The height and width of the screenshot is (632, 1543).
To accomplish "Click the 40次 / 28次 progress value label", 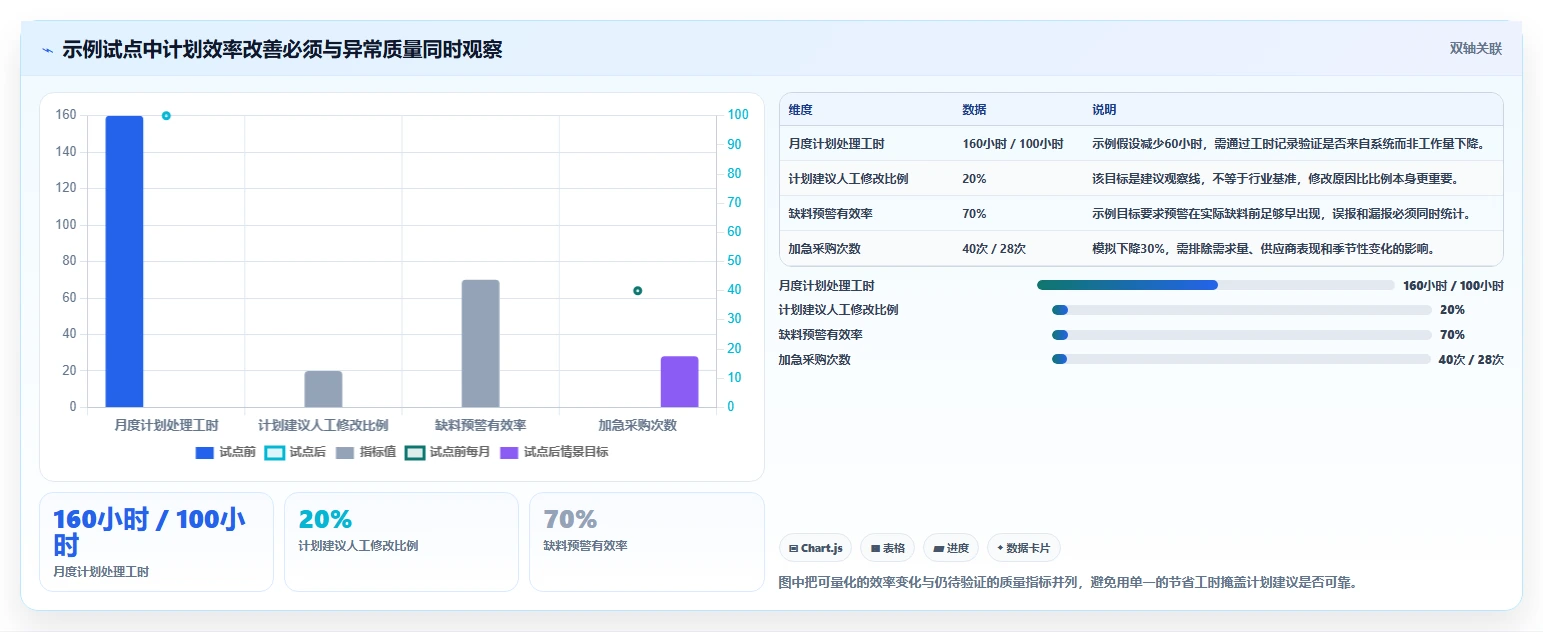I will click(x=1471, y=360).
